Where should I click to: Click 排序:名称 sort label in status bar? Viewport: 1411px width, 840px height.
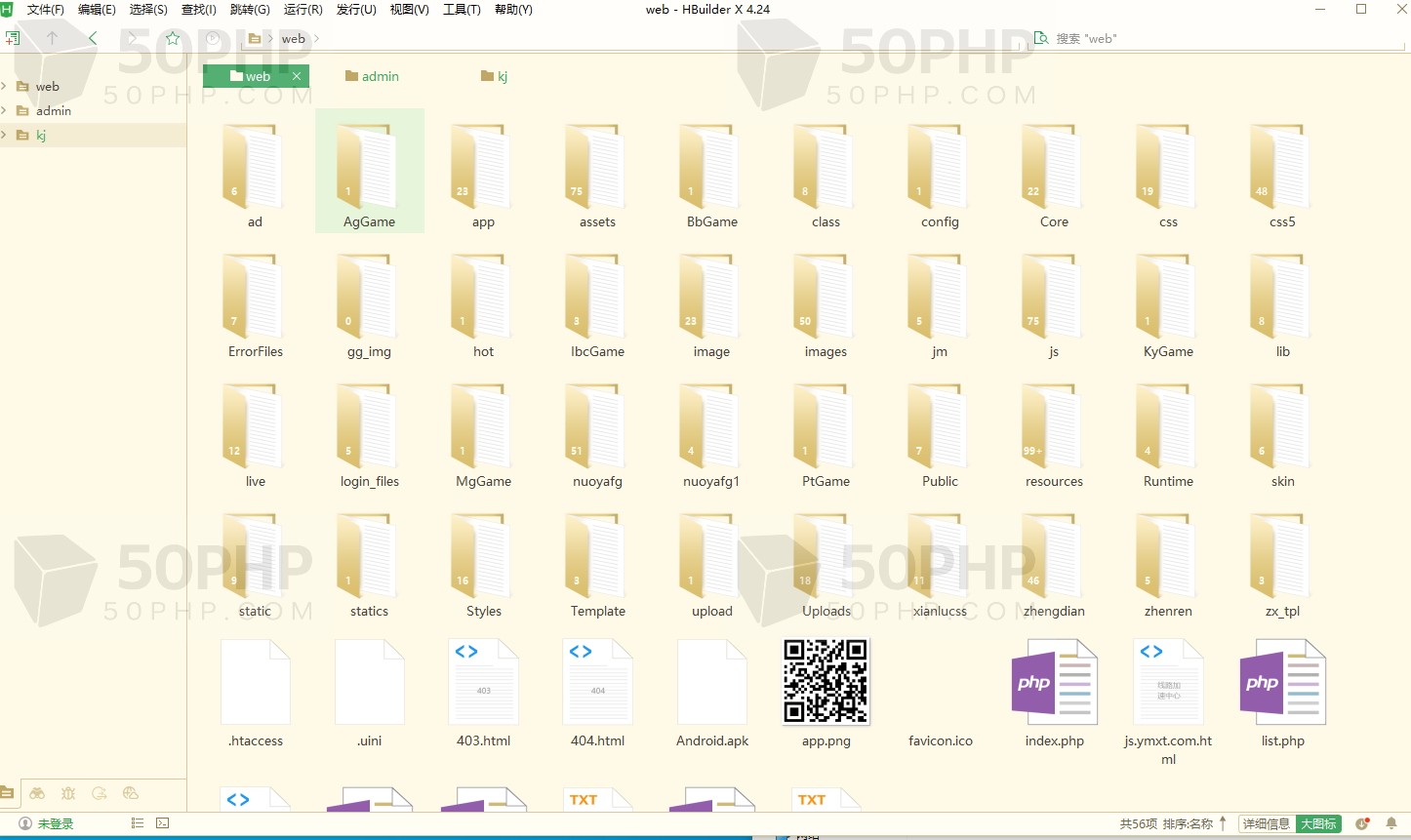click(1188, 824)
